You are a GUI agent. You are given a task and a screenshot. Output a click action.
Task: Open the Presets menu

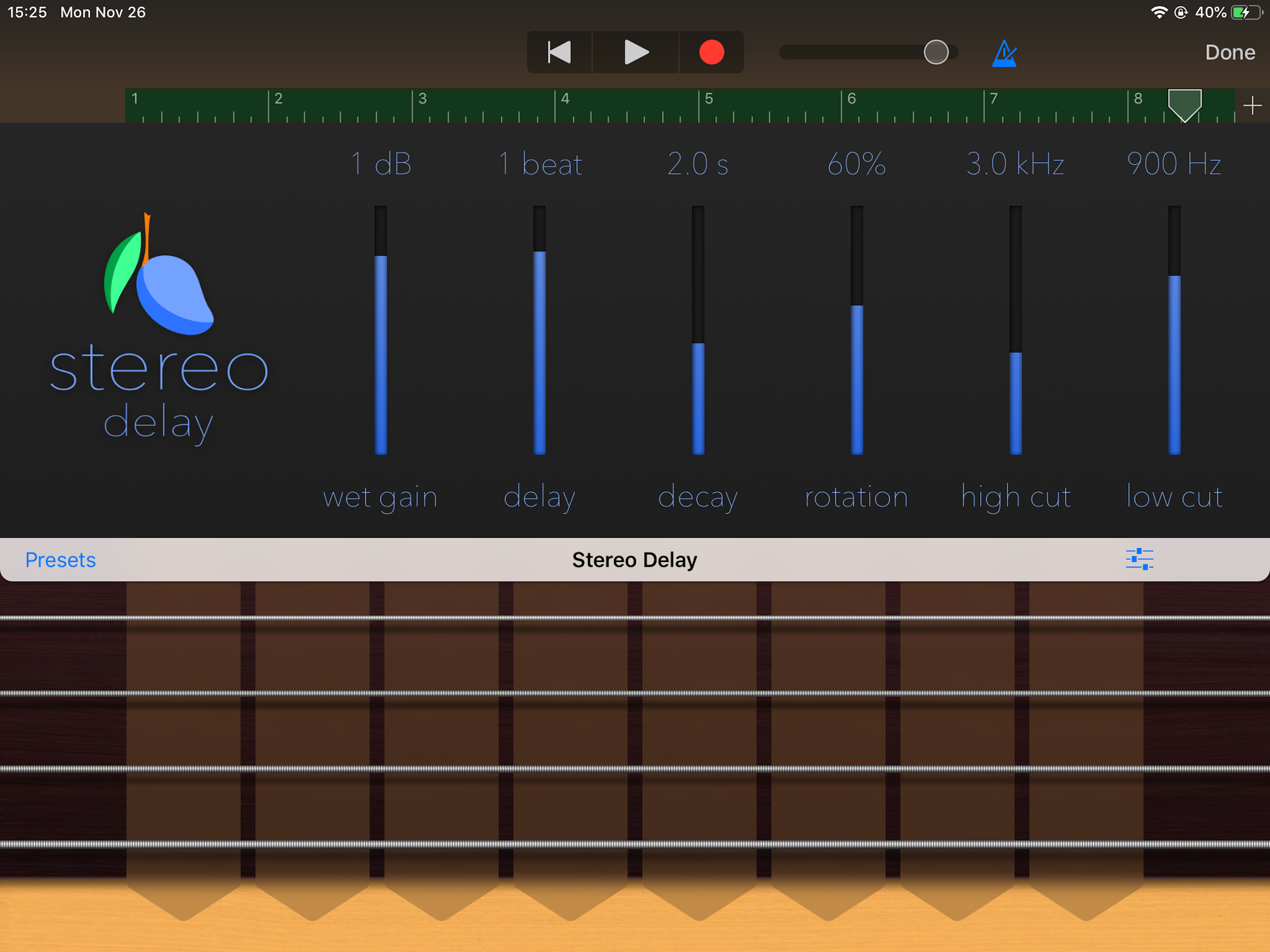click(60, 560)
